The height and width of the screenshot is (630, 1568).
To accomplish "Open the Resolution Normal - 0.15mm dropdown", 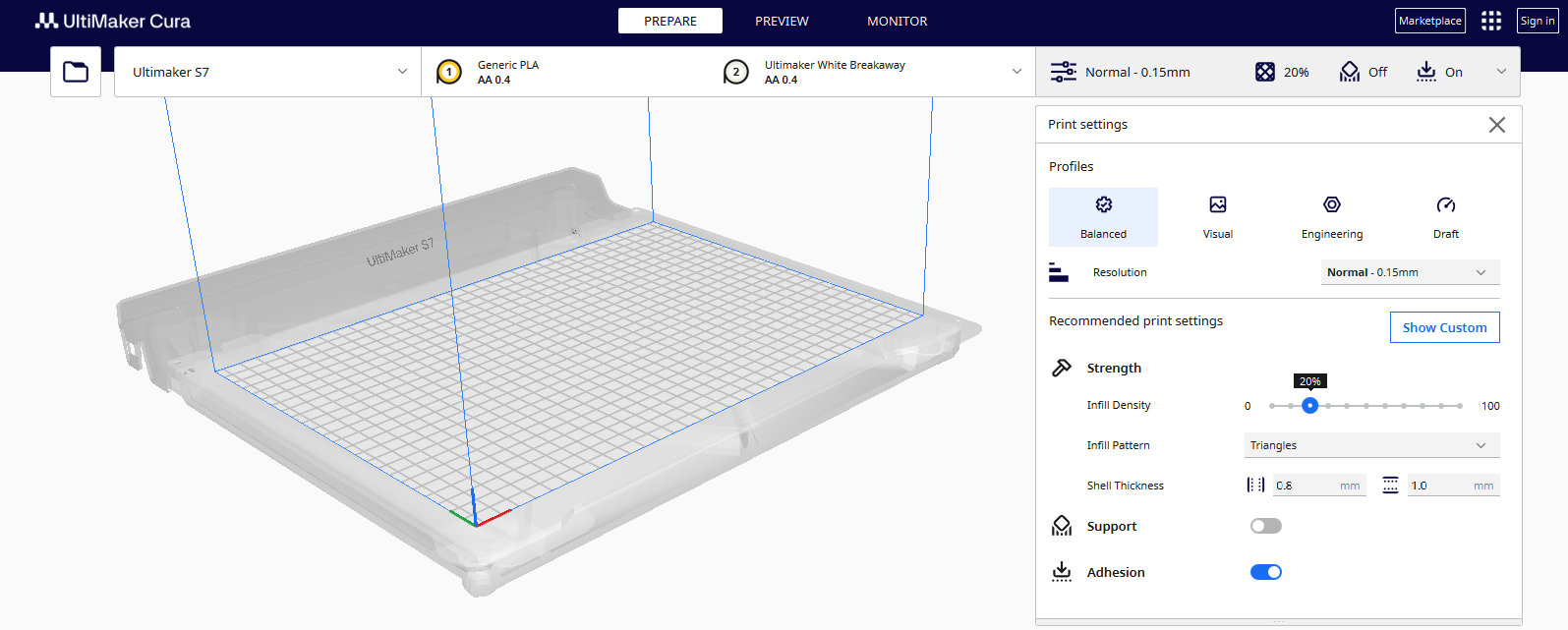I will click(1411, 272).
